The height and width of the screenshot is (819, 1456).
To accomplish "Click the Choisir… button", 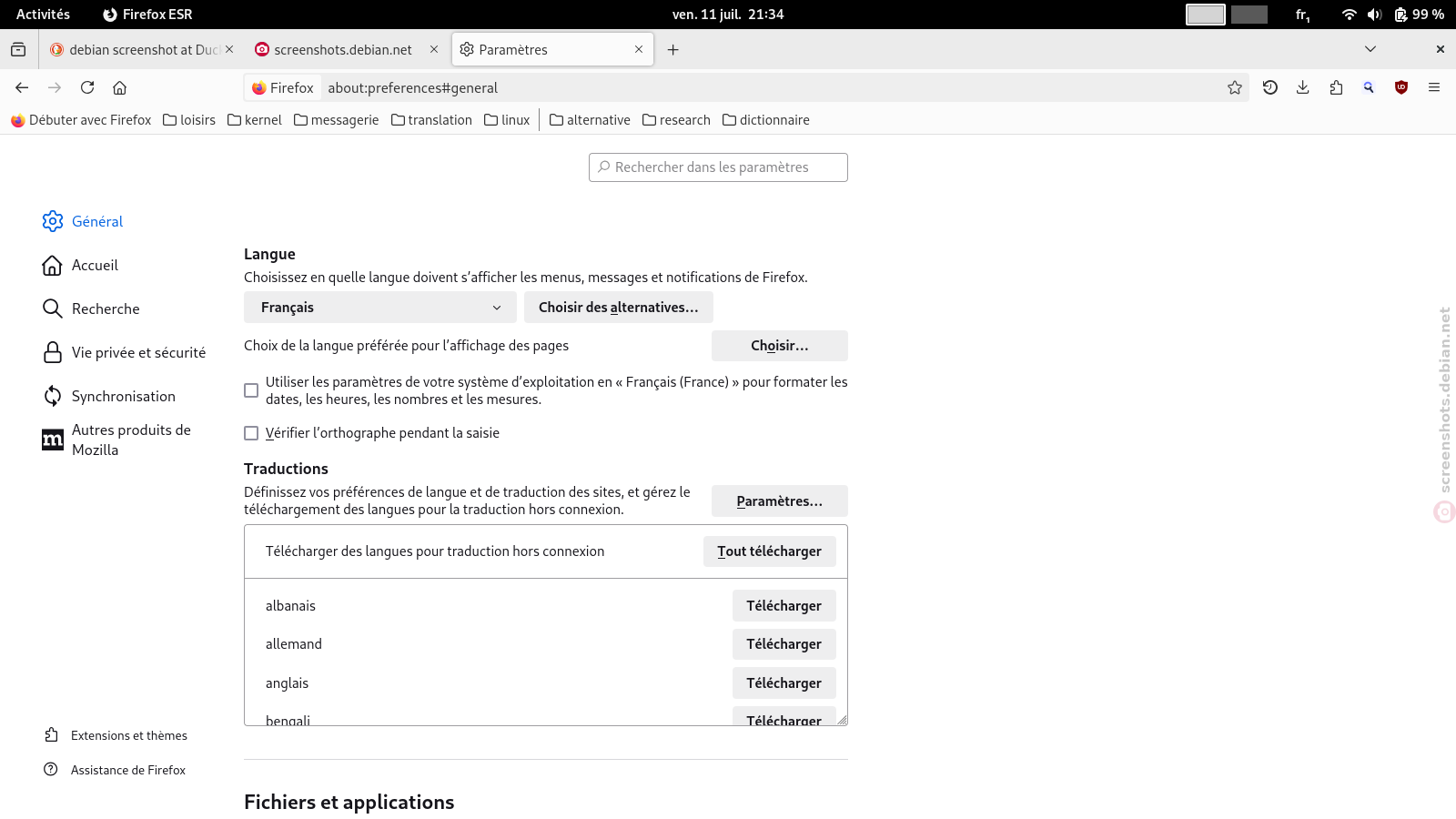I will click(780, 346).
